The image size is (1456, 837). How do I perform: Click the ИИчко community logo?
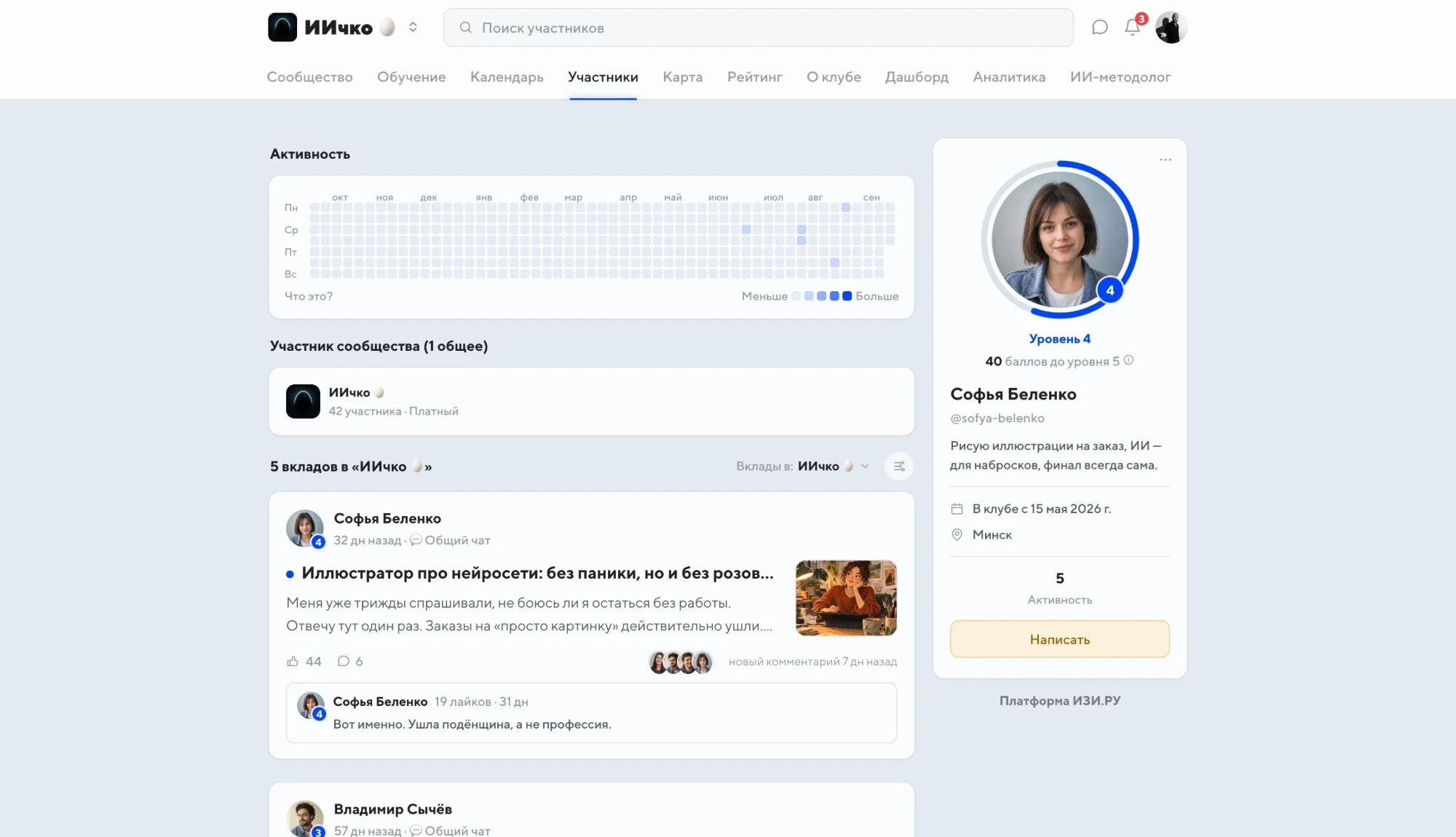[x=282, y=28]
